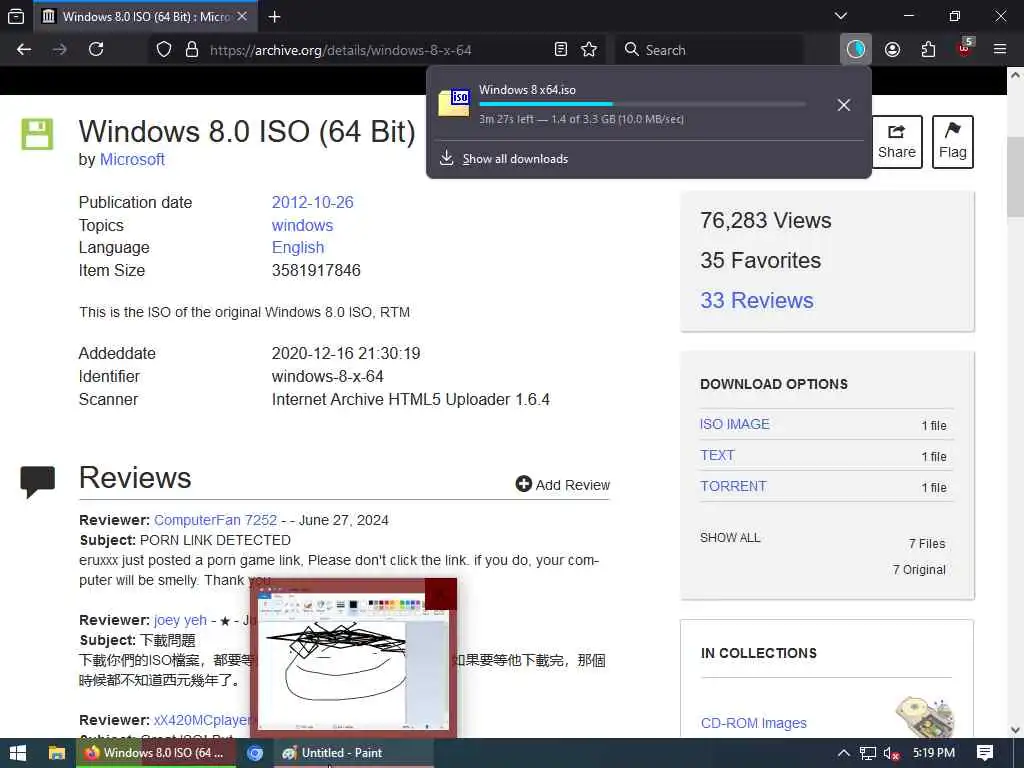Open the Action Center notifications icon
This screenshot has height=768, width=1024.
(x=985, y=753)
